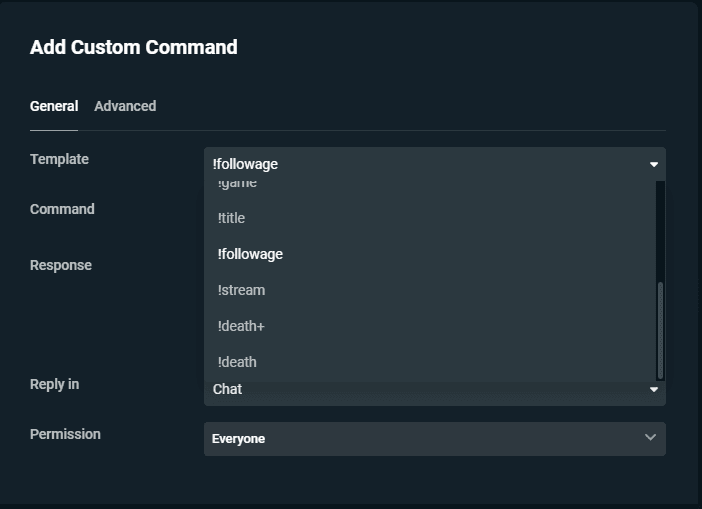Pick the !stream template from the list

(241, 290)
